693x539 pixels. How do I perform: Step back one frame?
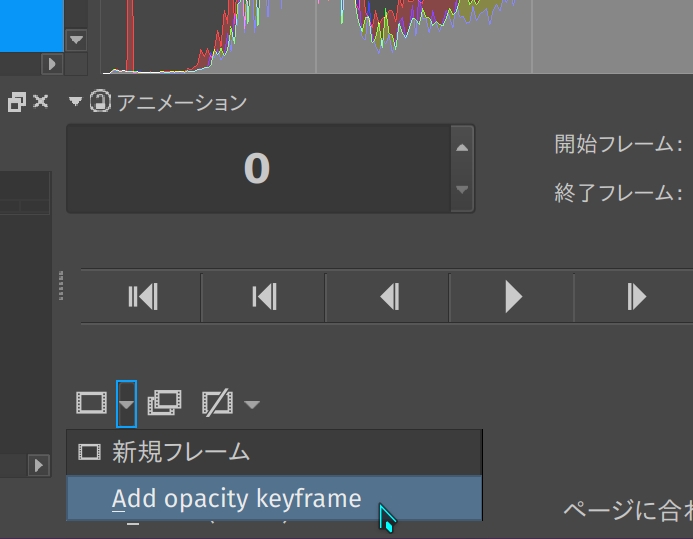pos(389,296)
